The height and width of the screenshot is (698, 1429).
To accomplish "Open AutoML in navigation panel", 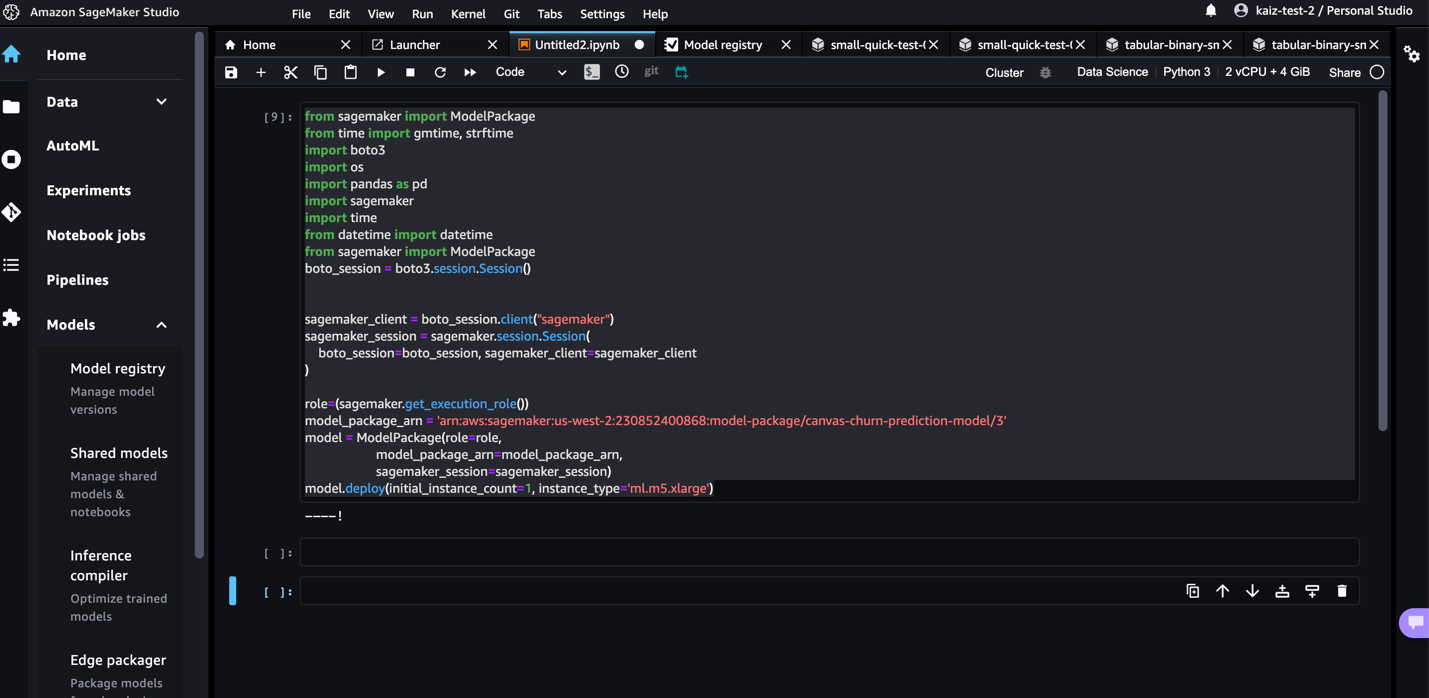I will [72, 146].
